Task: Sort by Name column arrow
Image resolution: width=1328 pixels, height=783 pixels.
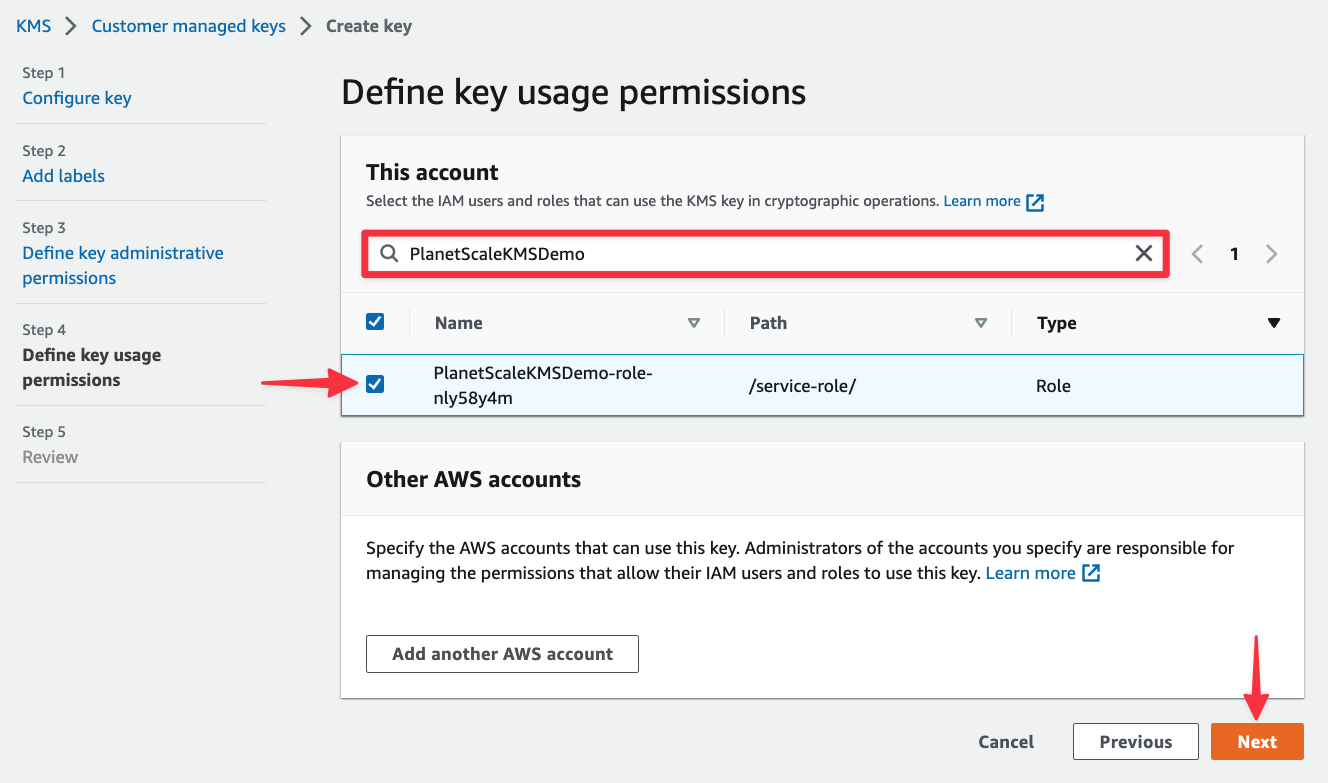Action: click(x=694, y=323)
